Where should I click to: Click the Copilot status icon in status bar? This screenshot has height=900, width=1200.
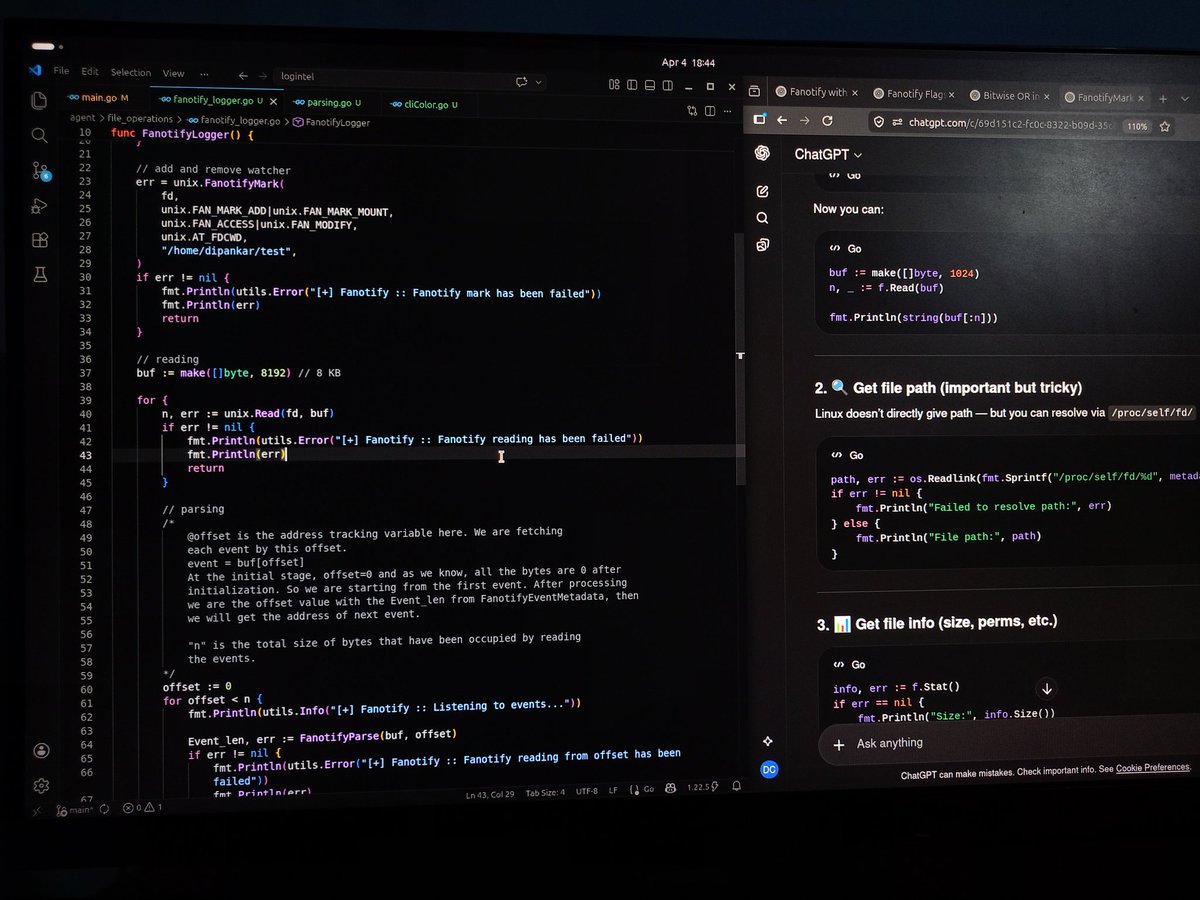pyautogui.click(x=671, y=789)
